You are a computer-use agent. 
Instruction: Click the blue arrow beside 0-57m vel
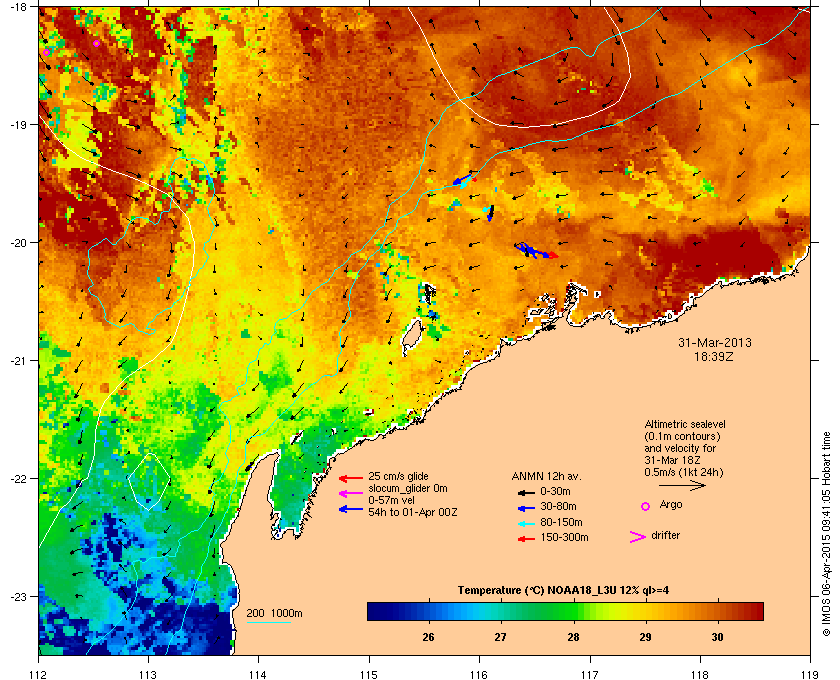click(x=351, y=509)
